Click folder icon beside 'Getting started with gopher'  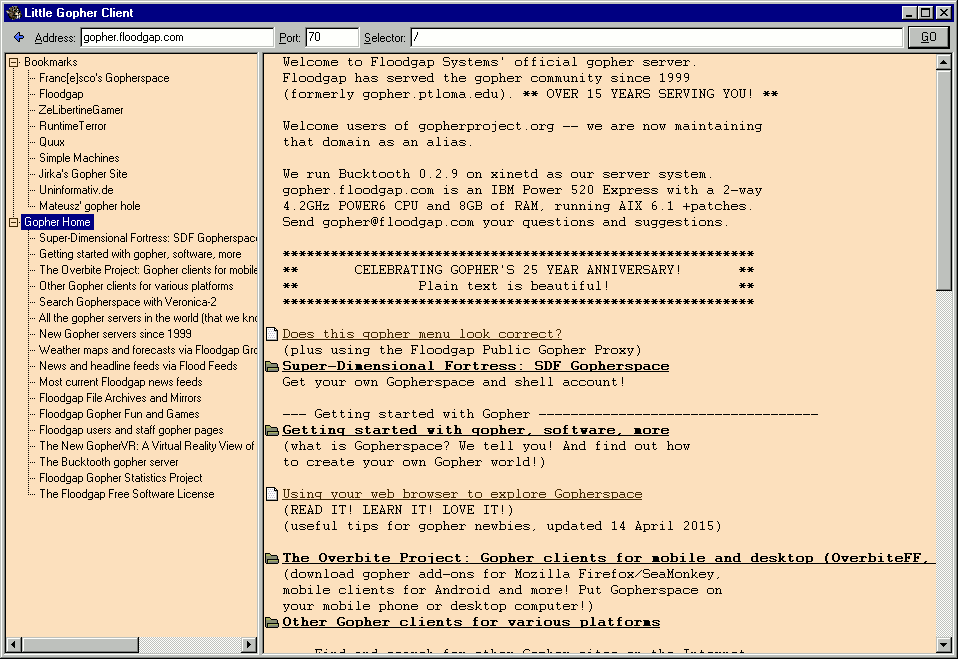click(x=272, y=430)
